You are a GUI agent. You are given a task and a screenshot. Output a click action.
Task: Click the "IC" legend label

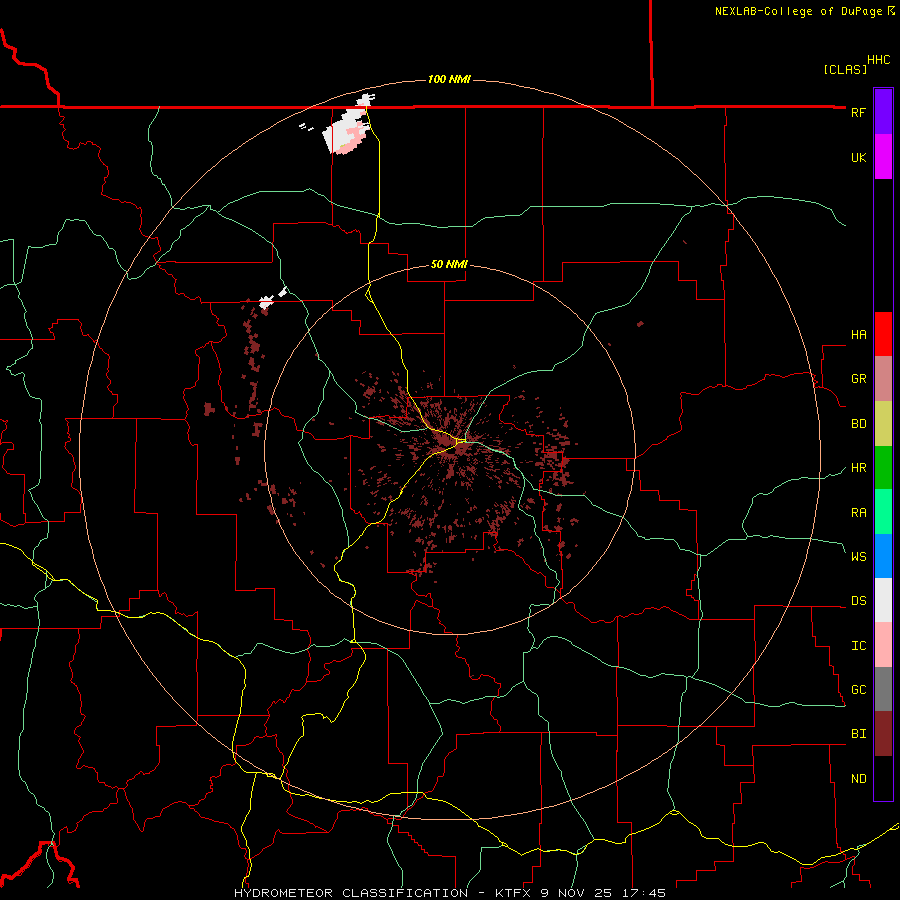[858, 646]
